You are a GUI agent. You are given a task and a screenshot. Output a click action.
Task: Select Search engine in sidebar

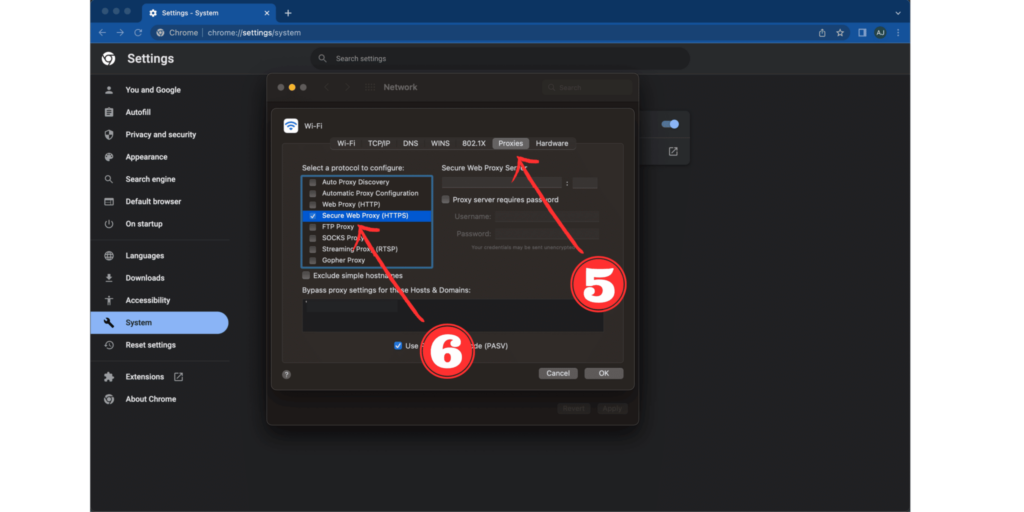click(x=150, y=179)
